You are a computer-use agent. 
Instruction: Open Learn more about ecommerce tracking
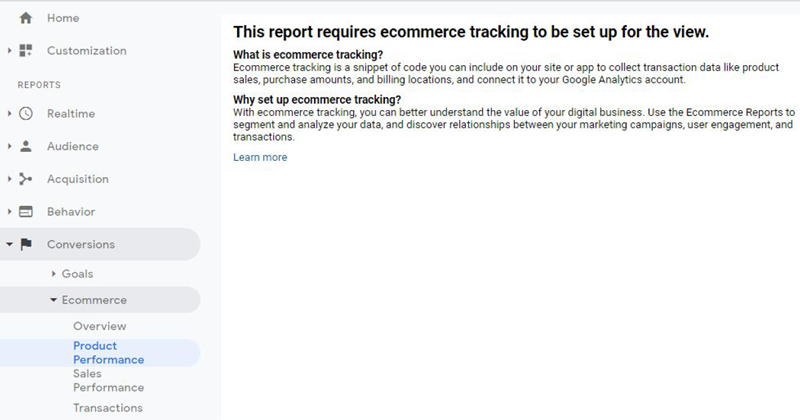260,157
